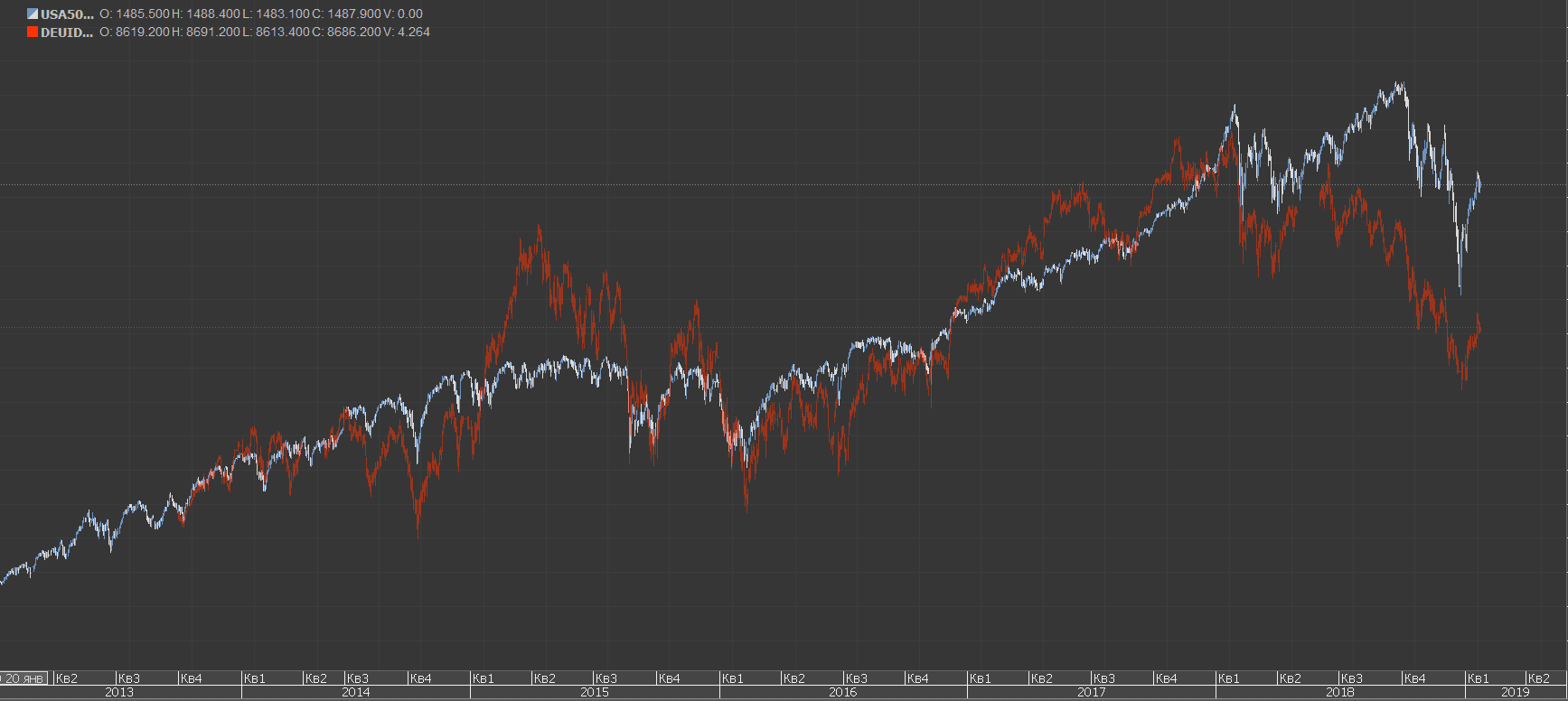
Task: Click Кв1 quarter marker of 2018
Action: pyautogui.click(x=1229, y=678)
